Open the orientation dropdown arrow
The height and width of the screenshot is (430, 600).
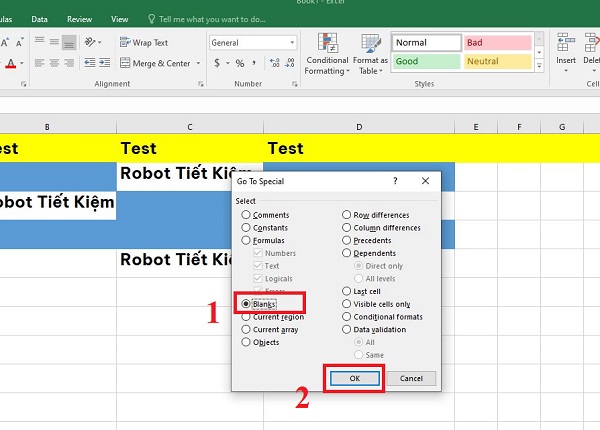coord(99,42)
